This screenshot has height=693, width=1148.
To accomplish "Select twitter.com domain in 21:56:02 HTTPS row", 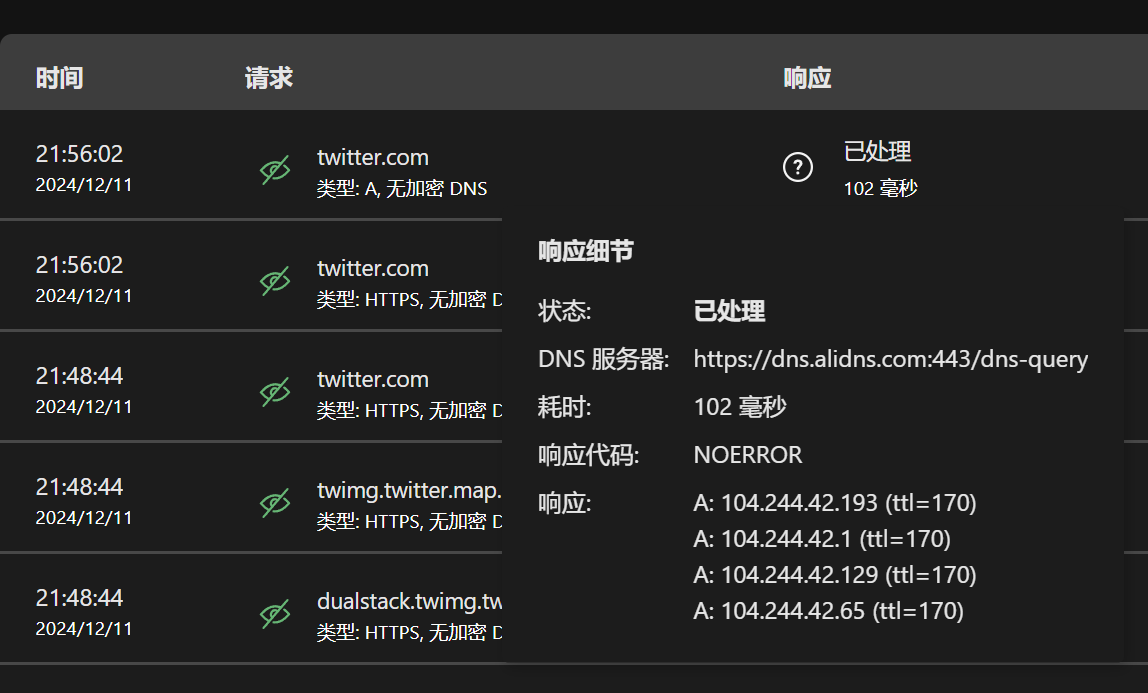I will coord(373,269).
